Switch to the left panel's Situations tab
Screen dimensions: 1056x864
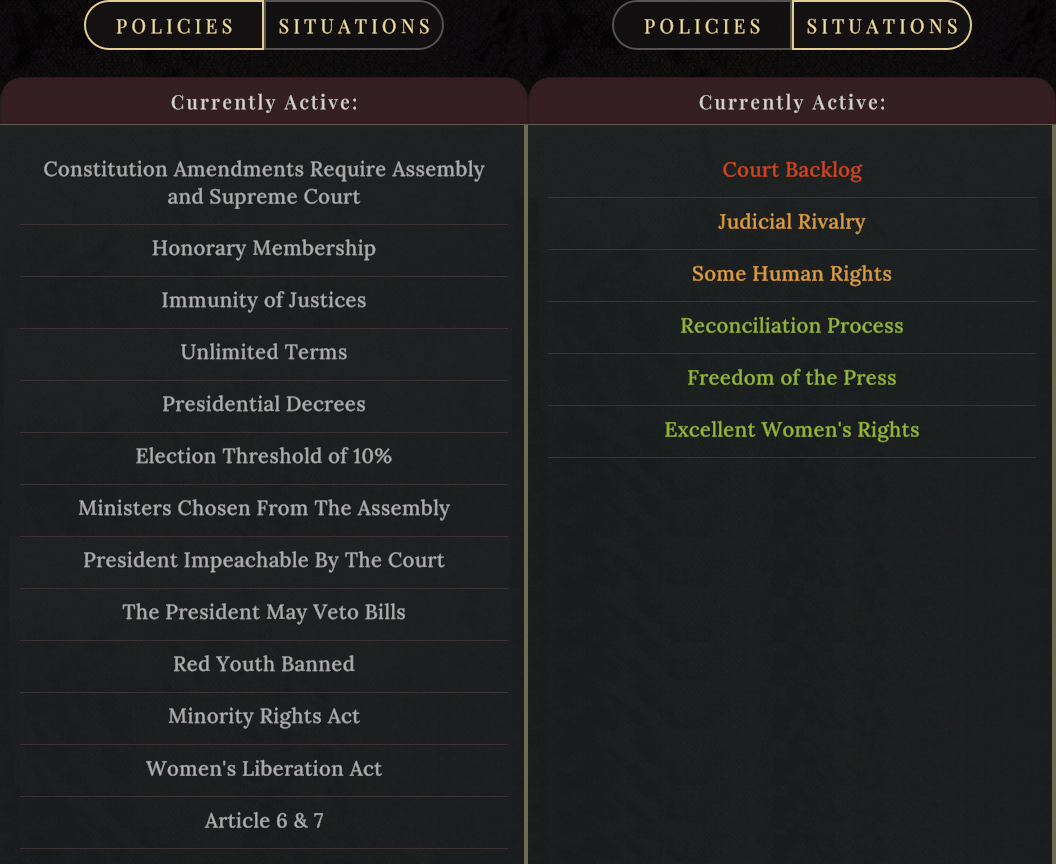coord(354,26)
